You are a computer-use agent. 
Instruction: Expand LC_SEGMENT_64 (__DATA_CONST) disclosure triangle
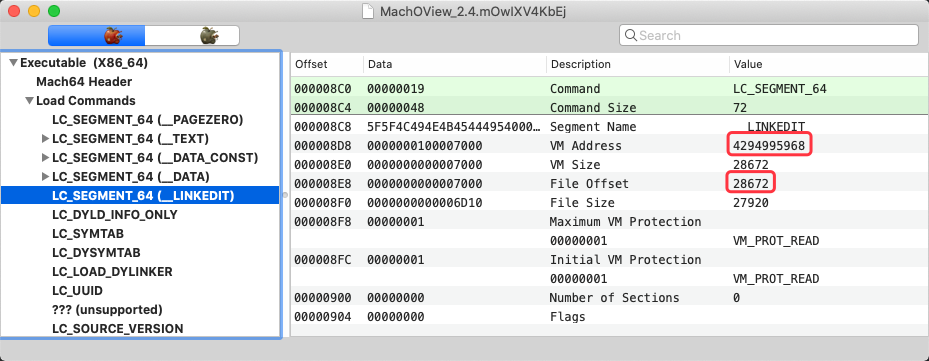45,158
